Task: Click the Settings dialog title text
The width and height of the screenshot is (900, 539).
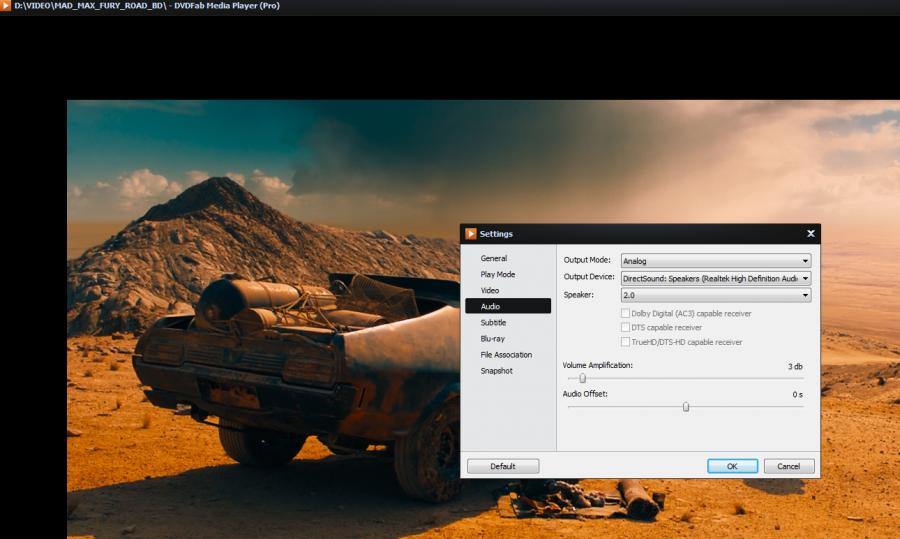Action: tap(496, 234)
